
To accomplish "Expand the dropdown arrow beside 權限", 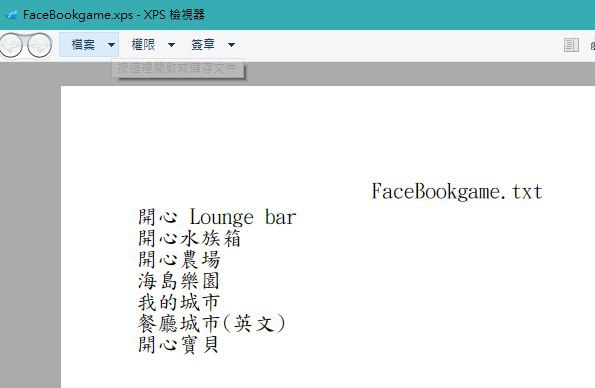I will point(171,45).
